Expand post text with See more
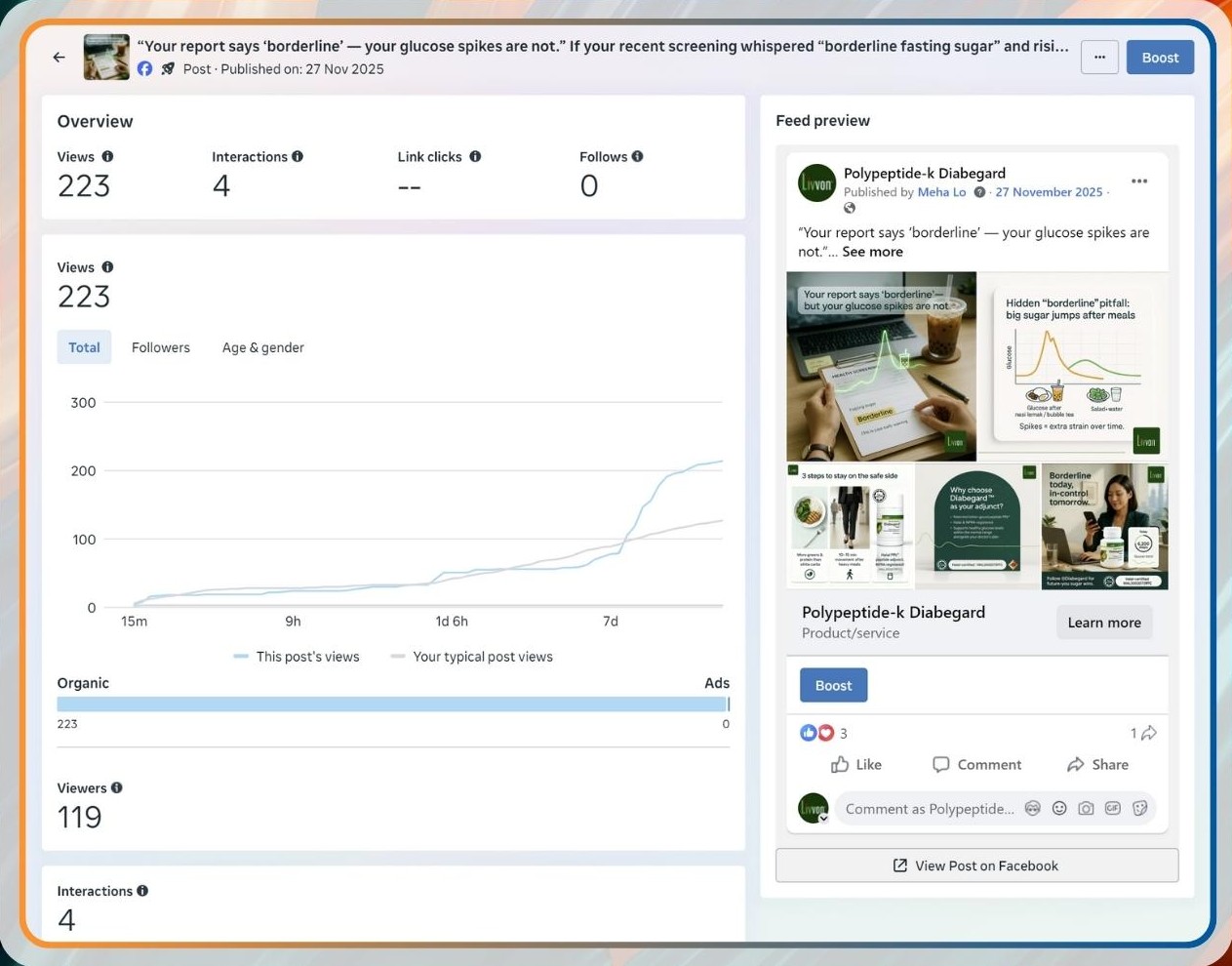 pyautogui.click(x=872, y=252)
